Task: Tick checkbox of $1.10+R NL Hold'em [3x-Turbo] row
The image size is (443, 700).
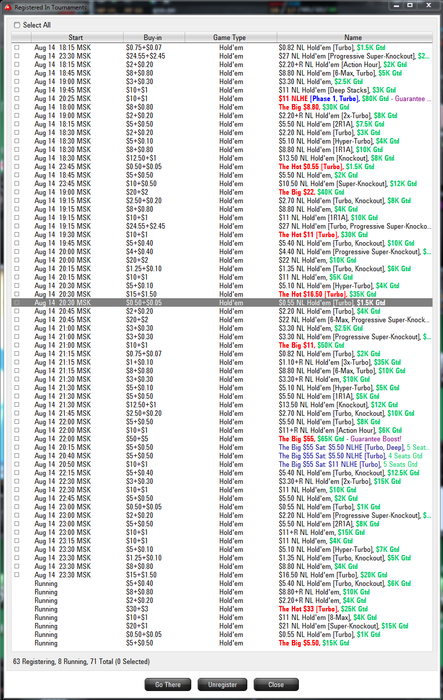Action: pos(17,362)
